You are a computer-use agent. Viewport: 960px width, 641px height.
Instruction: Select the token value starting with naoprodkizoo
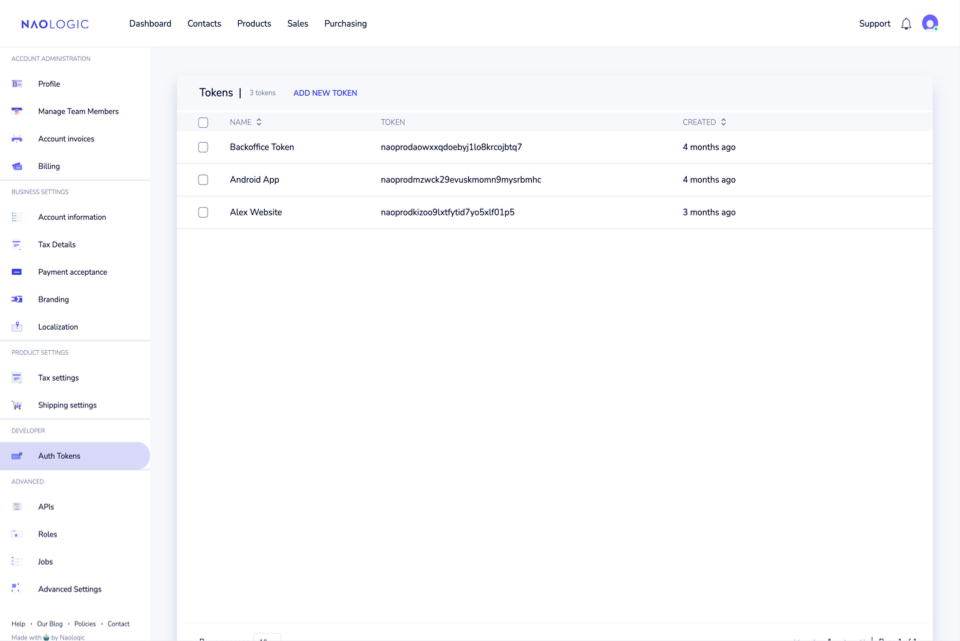click(448, 212)
